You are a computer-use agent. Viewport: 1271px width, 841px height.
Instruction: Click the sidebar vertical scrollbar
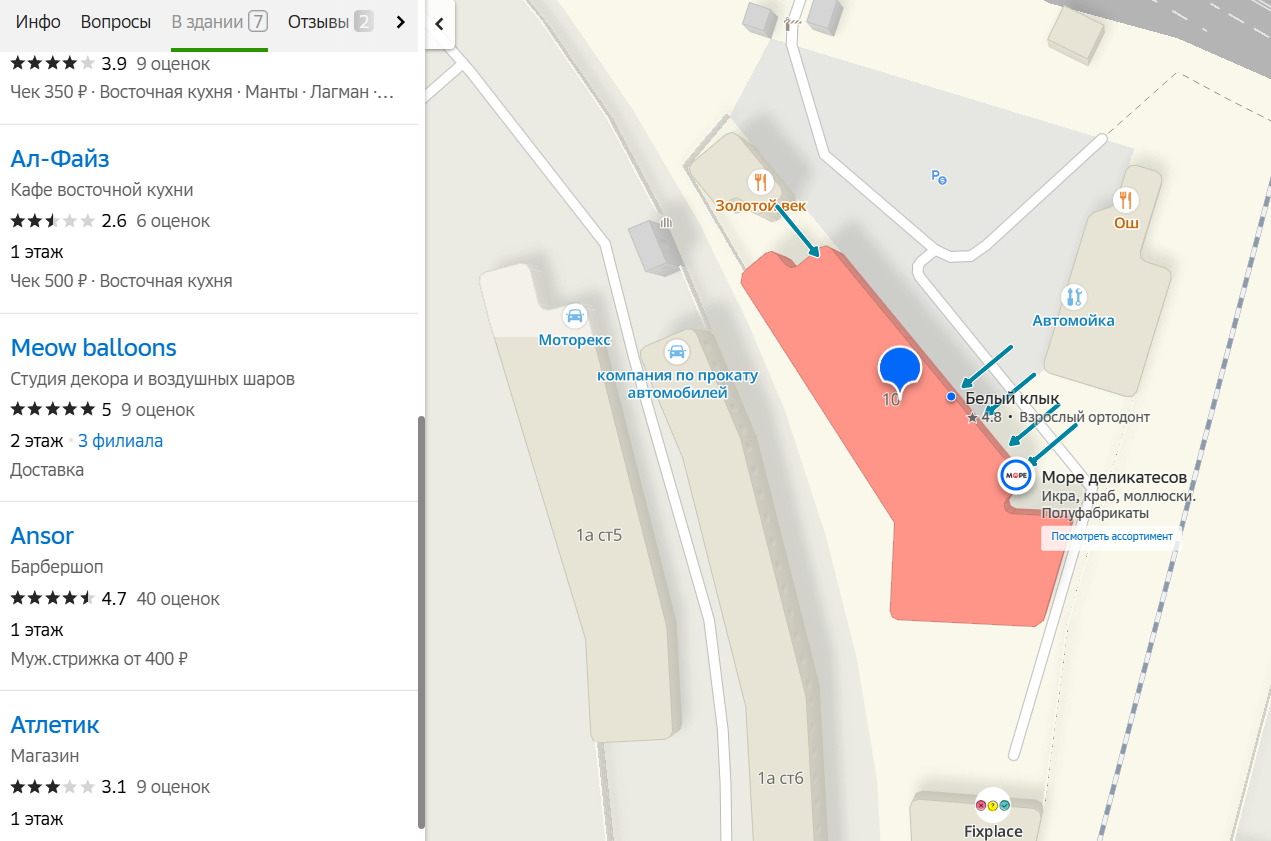pyautogui.click(x=421, y=620)
